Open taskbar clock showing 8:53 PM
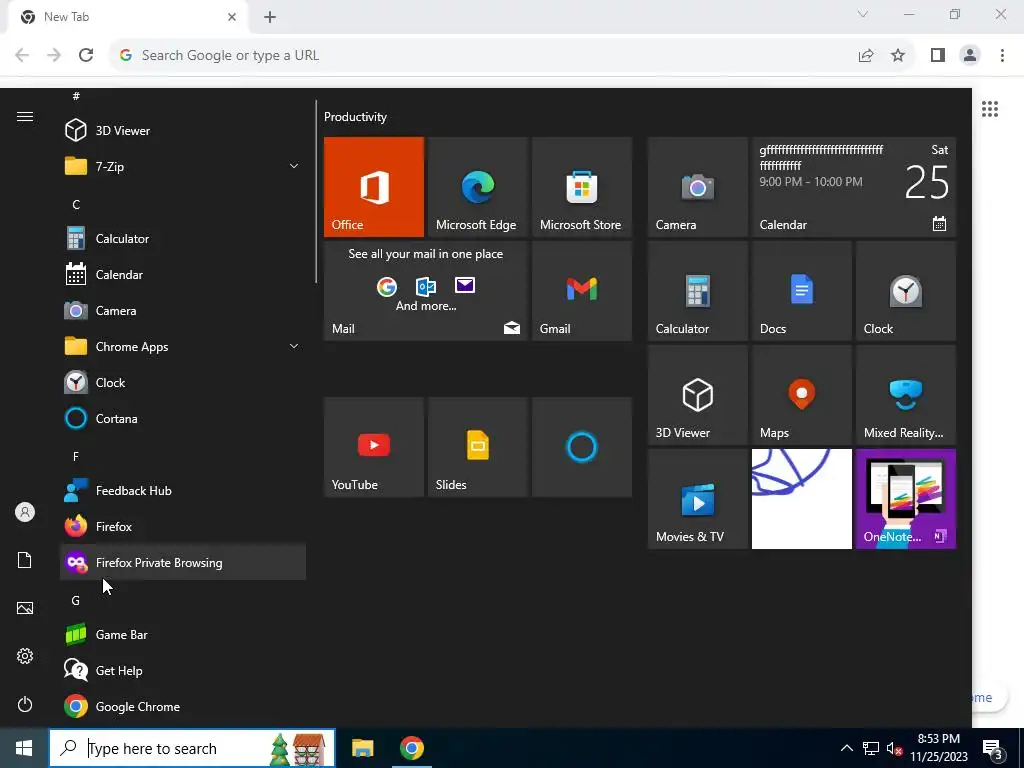Viewport: 1024px width, 768px height. pos(938,748)
